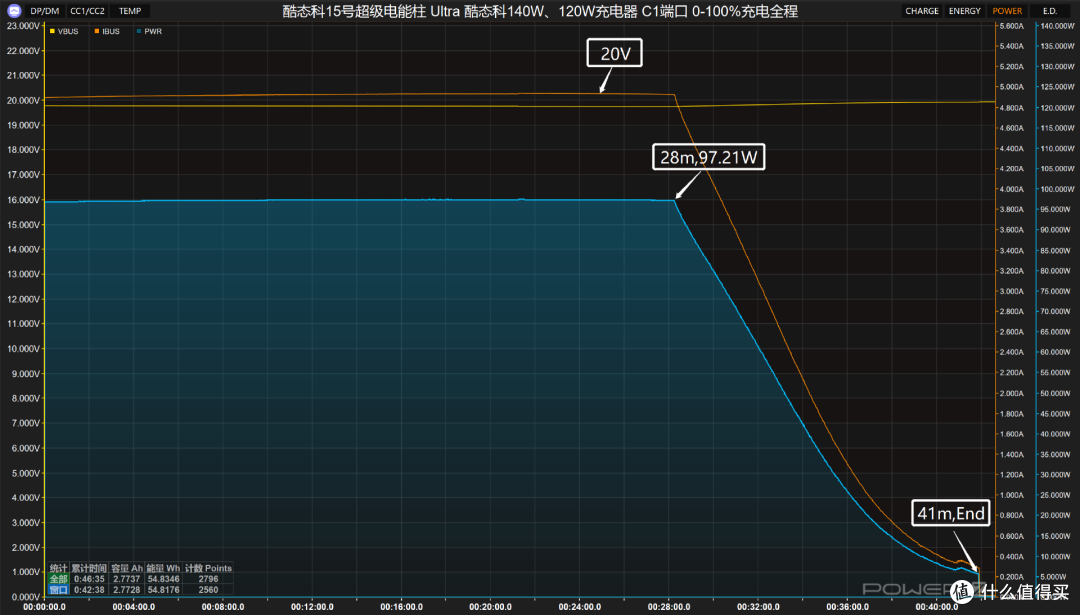The image size is (1080, 615).
Task: Click the 20.000V voltage axis label
Action: tap(23, 101)
